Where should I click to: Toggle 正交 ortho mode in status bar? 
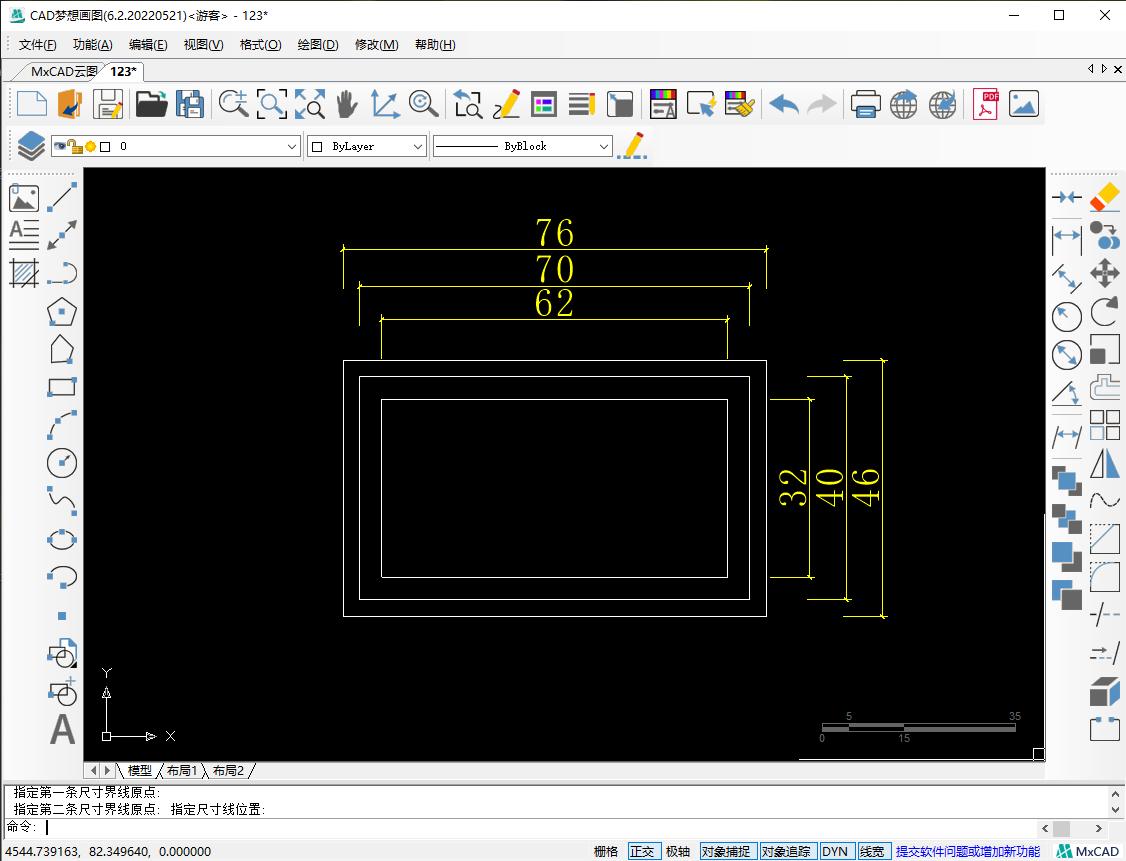pos(642,851)
